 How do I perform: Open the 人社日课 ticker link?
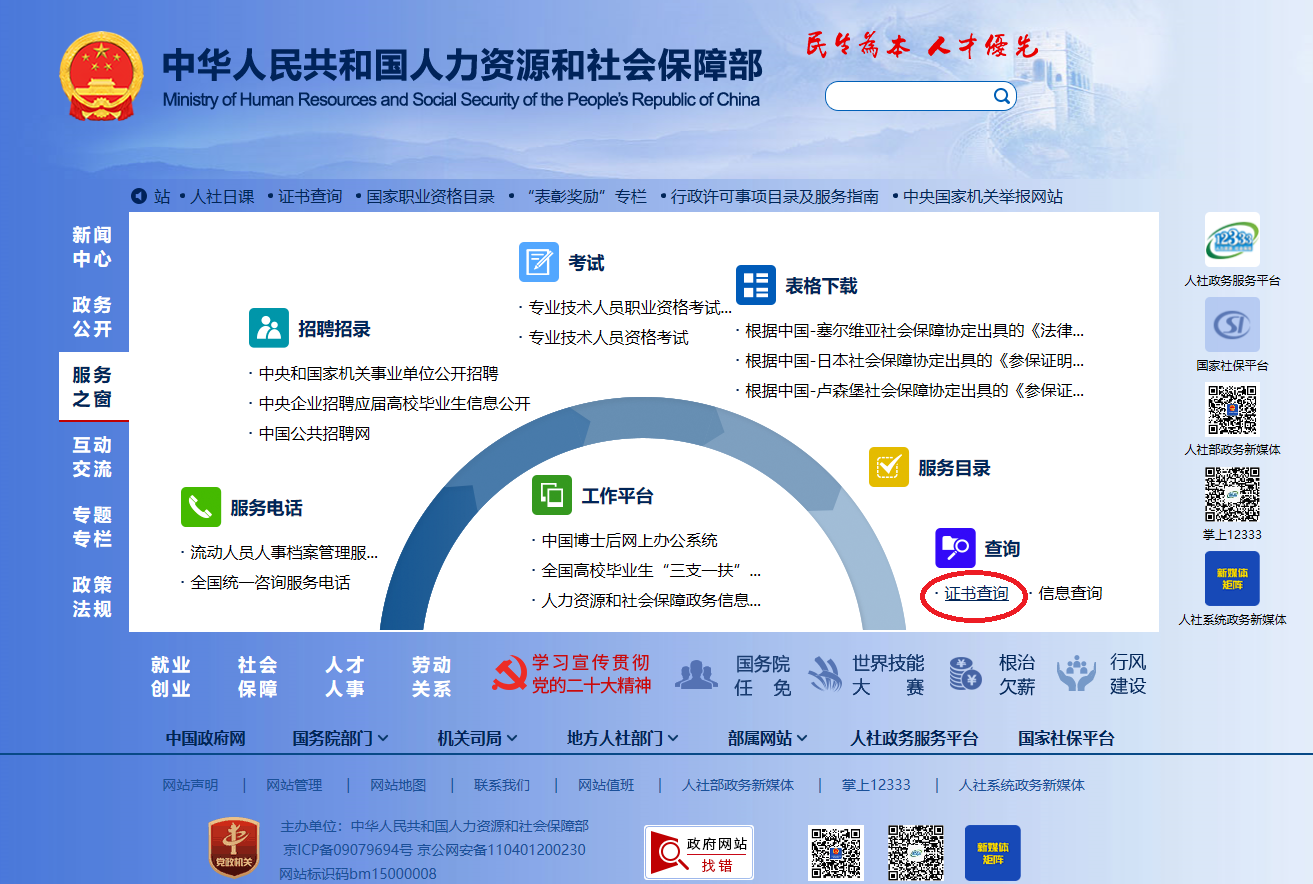[222, 197]
